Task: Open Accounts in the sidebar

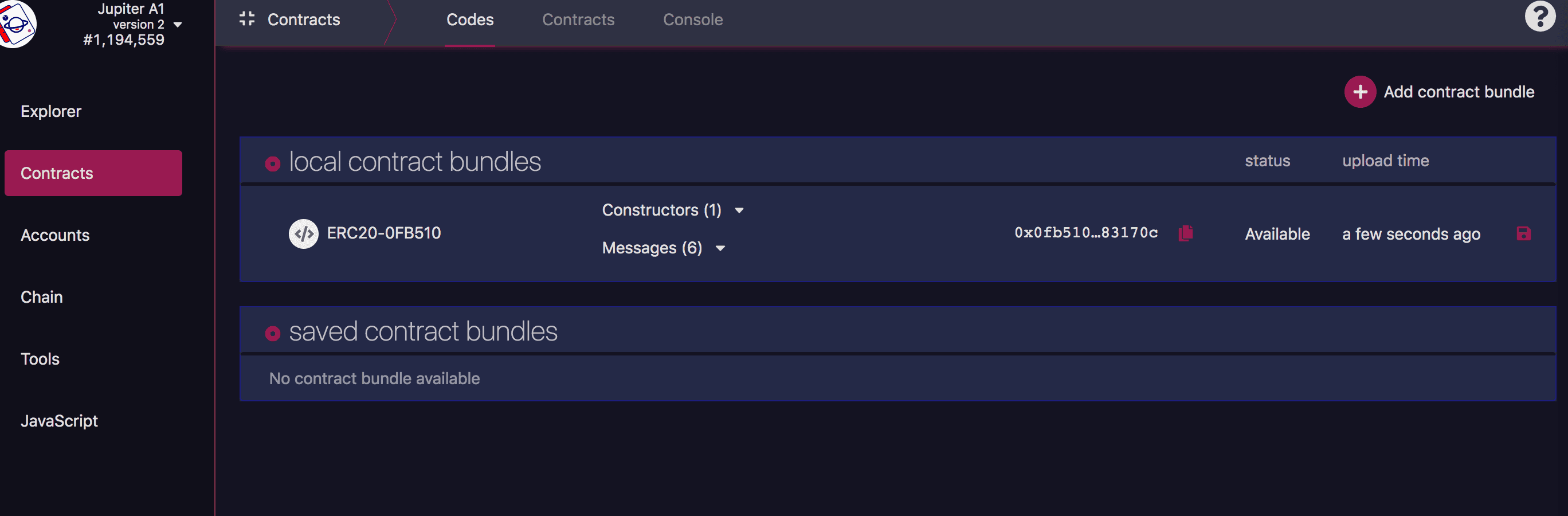Action: click(56, 235)
